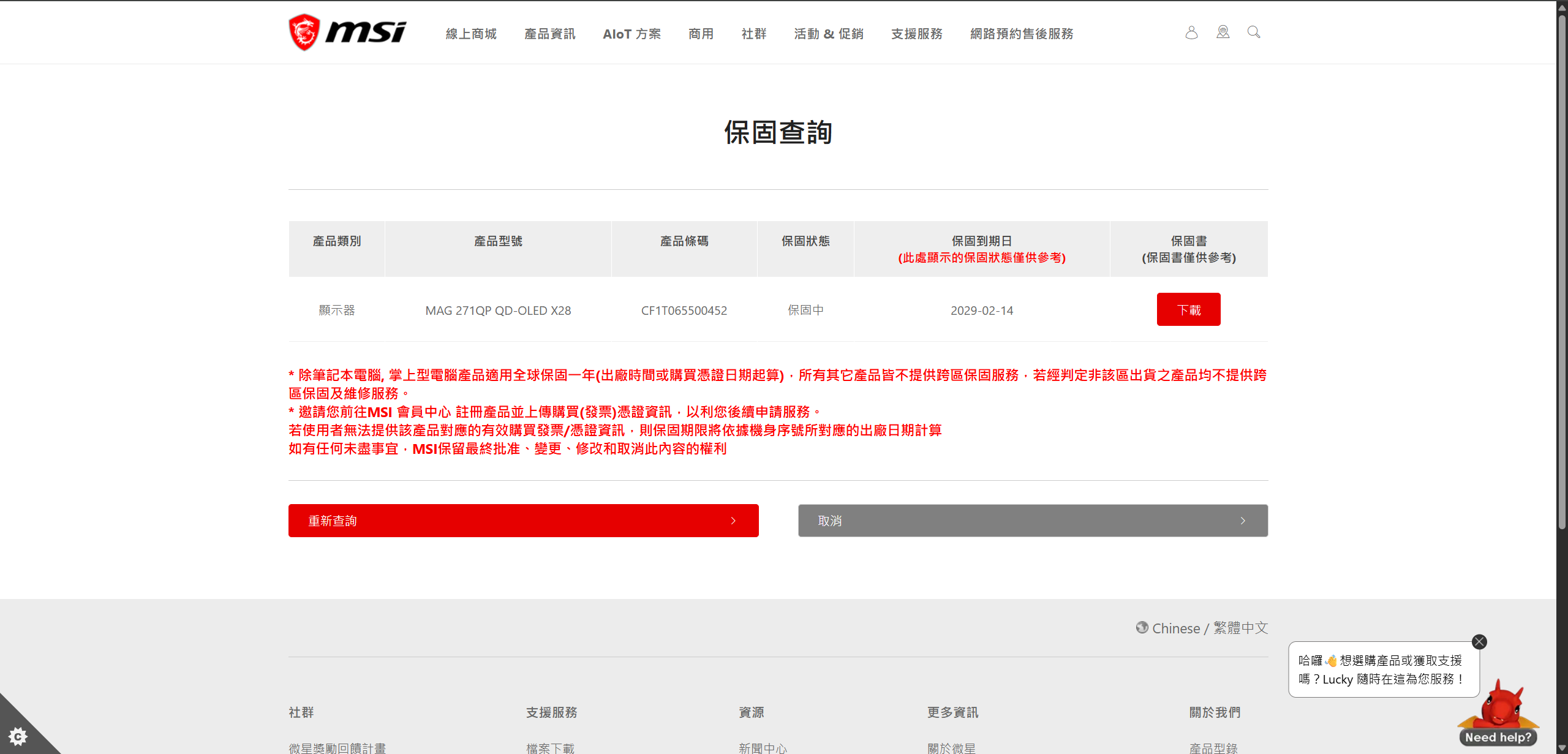1568x754 pixels.
Task: Click the MSI dragon shield logo
Action: click(x=304, y=32)
